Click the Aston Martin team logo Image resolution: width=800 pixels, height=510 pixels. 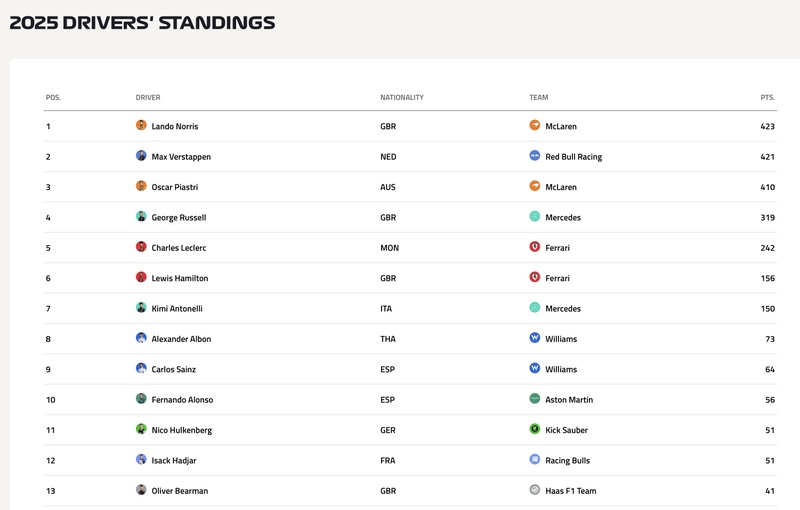535,399
